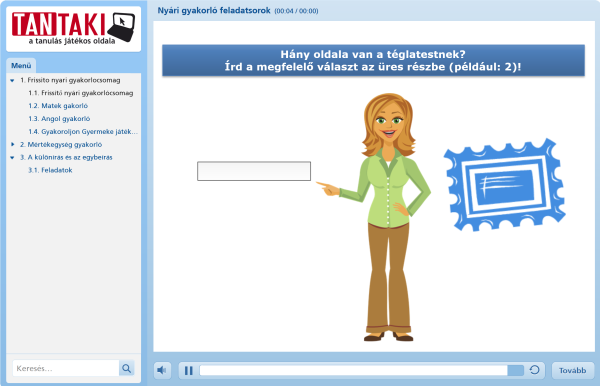Click the blue stamp picture
The height and width of the screenshot is (386, 600).
click(504, 185)
